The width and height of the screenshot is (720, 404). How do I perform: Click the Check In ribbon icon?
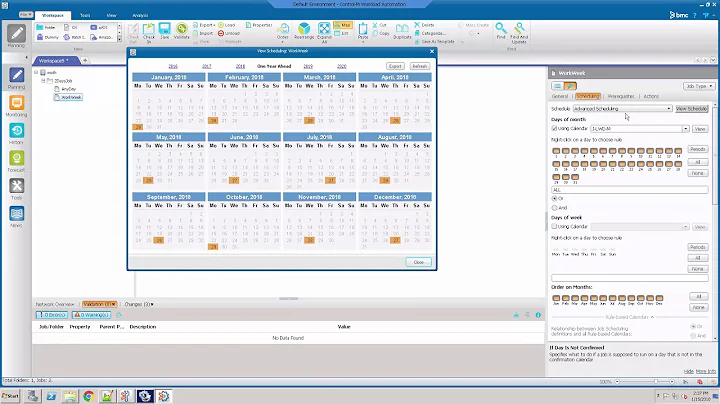(x=149, y=29)
